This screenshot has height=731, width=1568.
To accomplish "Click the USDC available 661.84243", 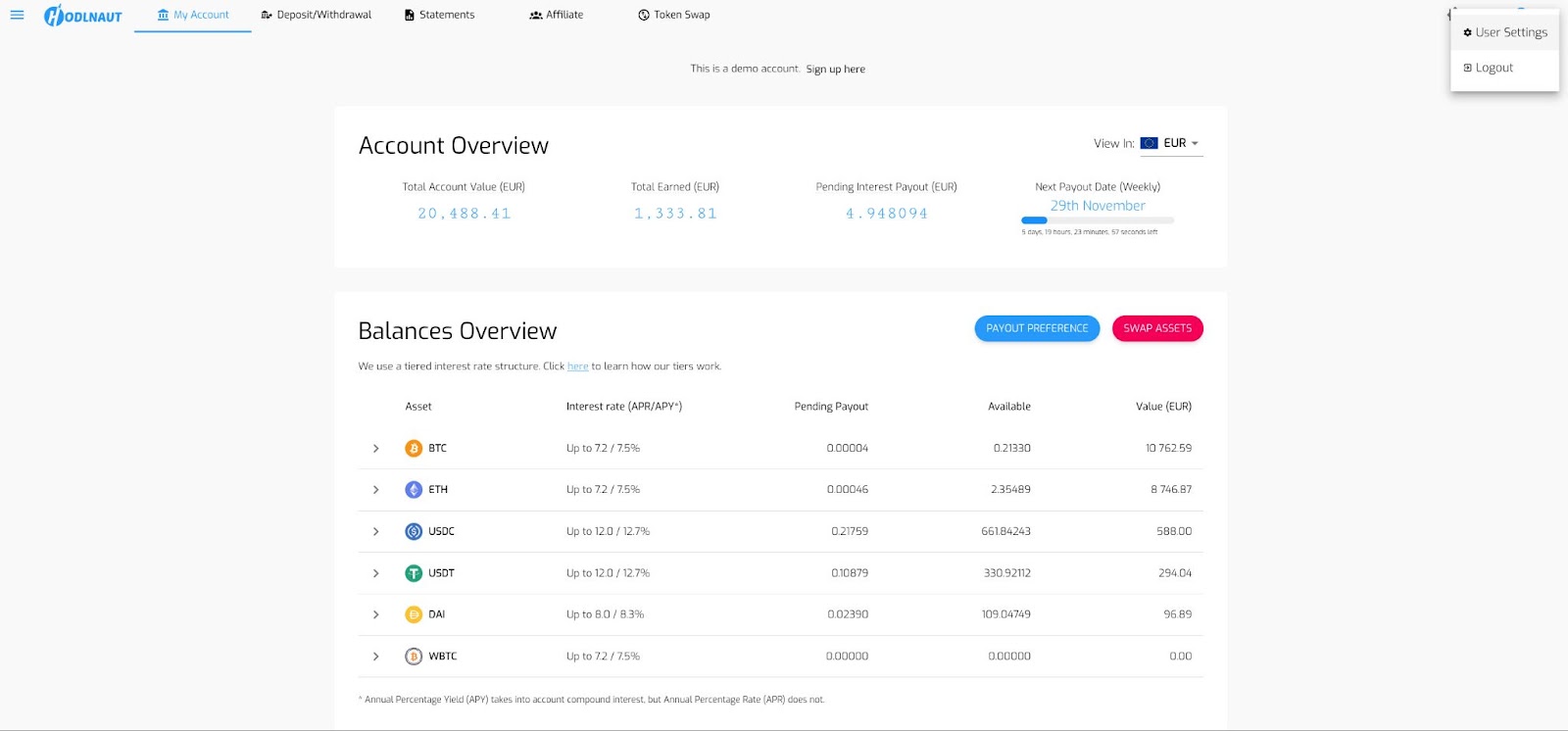I will [1005, 532].
